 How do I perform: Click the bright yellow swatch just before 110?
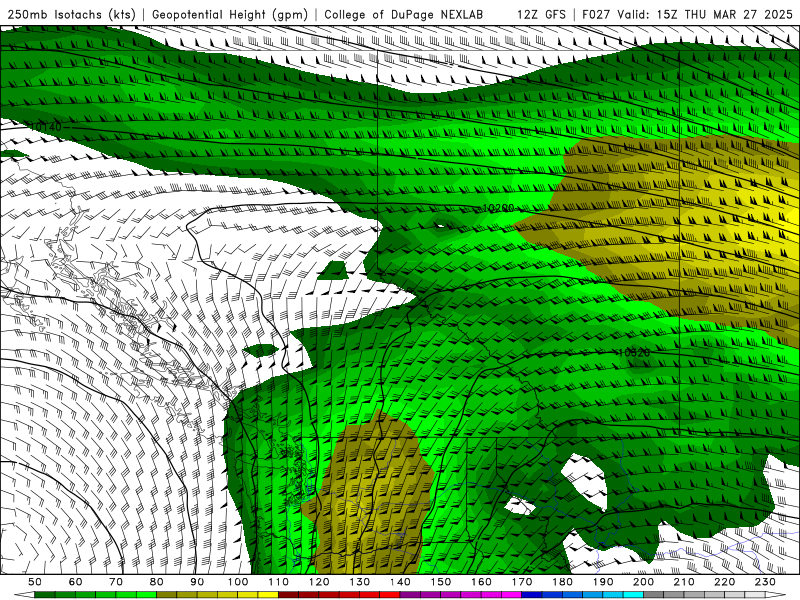(268, 594)
